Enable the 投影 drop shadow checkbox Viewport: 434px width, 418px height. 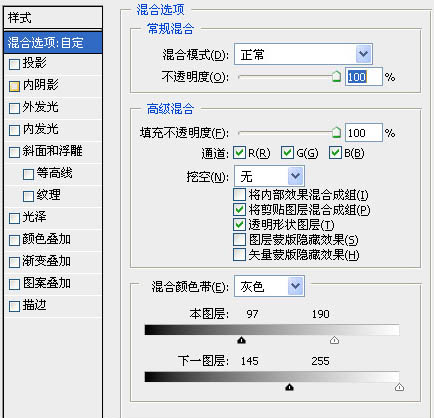click(x=14, y=64)
